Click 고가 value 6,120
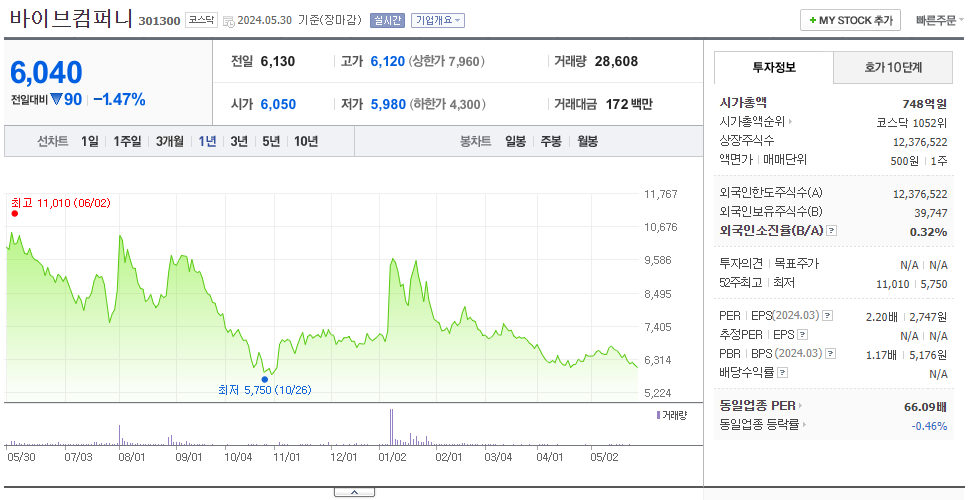The image size is (968, 500). [x=388, y=62]
